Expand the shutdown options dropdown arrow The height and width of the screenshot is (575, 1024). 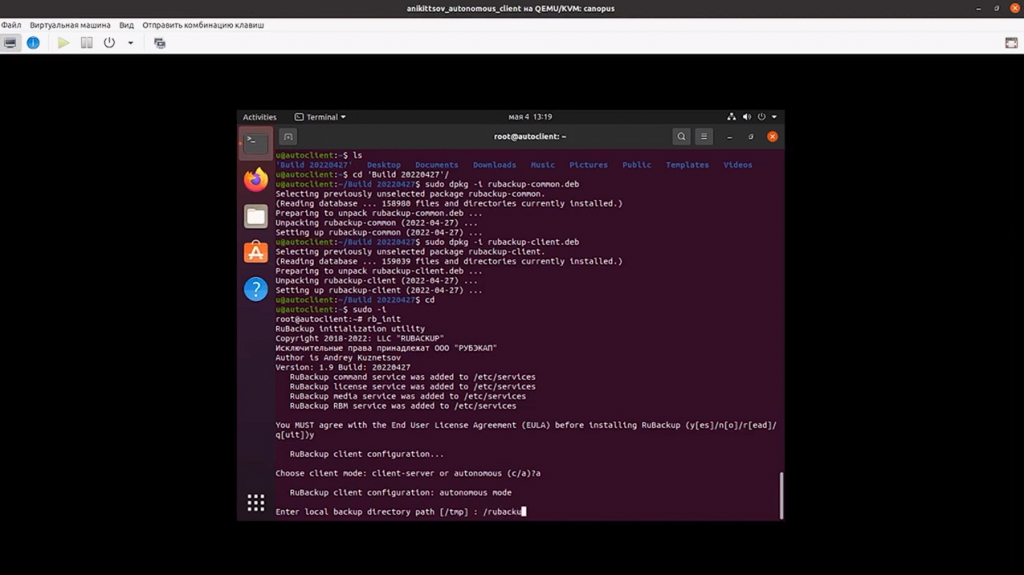click(x=131, y=43)
